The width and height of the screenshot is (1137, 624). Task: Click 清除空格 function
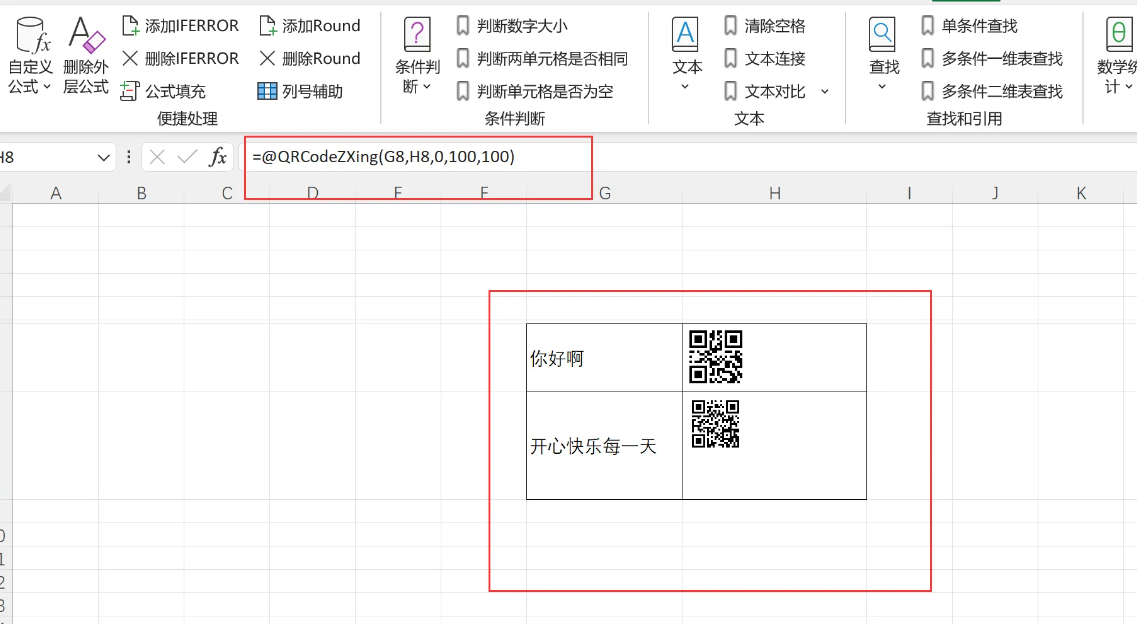click(x=765, y=26)
